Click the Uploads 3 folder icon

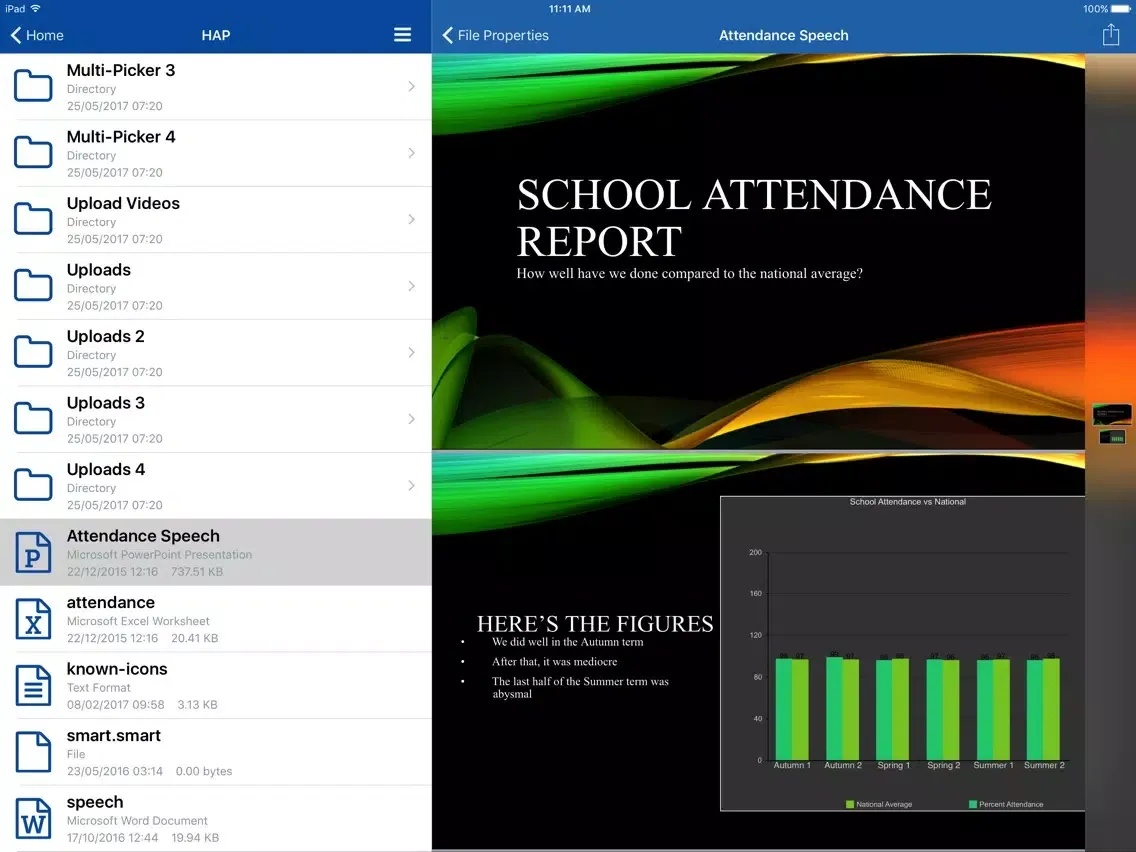tap(33, 419)
